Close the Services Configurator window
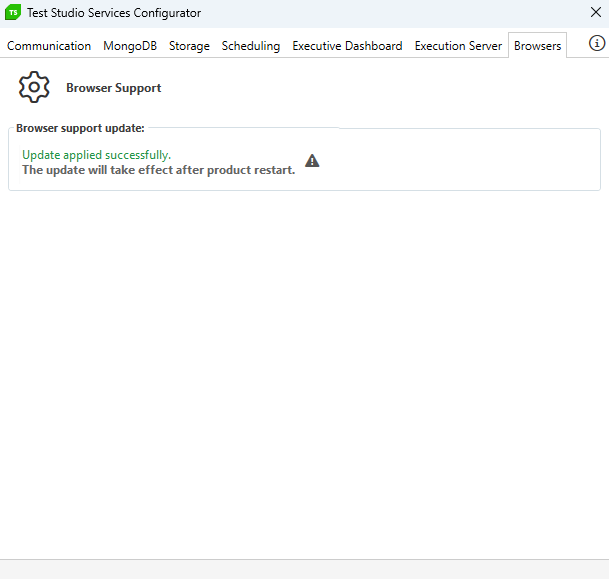 pos(596,12)
